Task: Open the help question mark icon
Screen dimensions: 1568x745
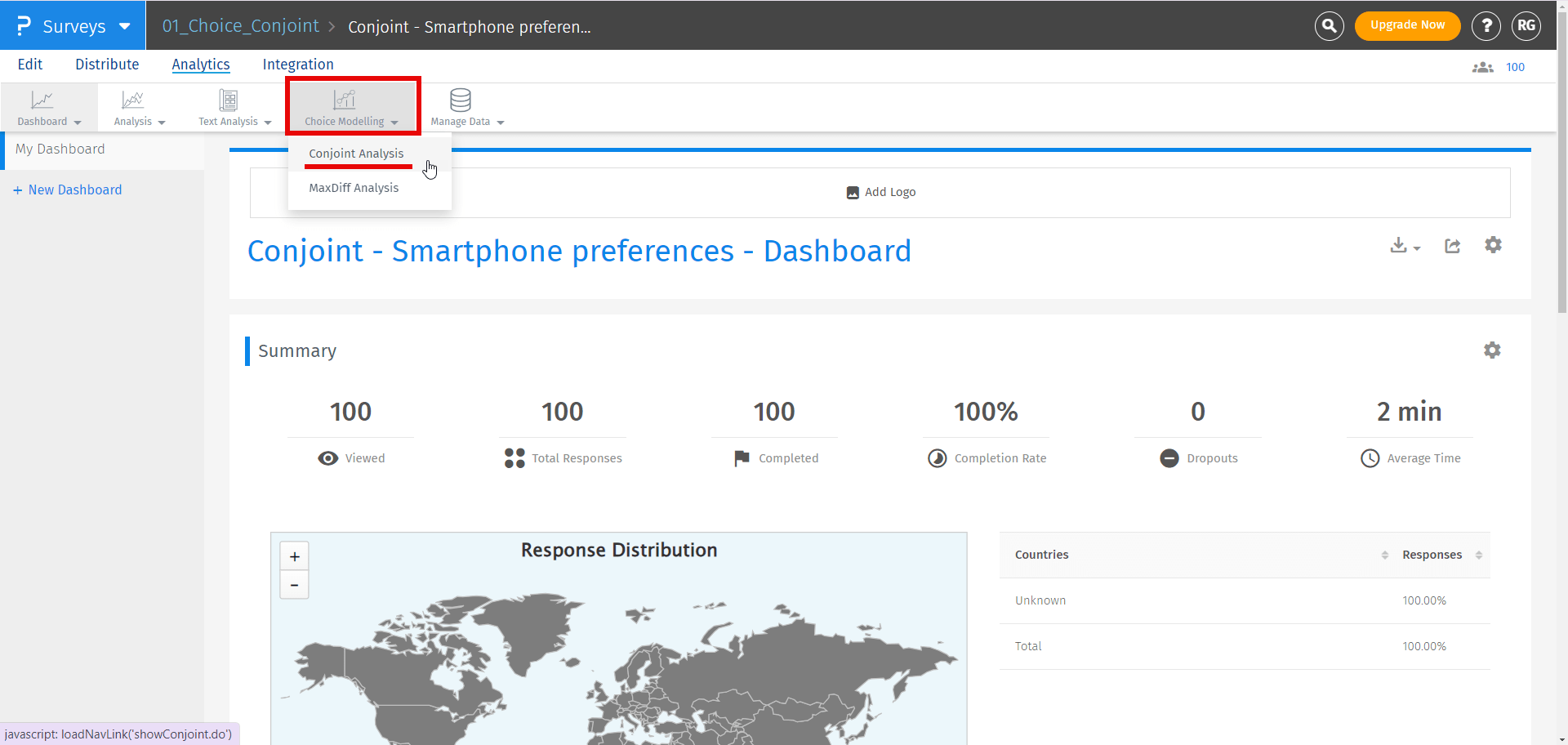Action: tap(1486, 26)
